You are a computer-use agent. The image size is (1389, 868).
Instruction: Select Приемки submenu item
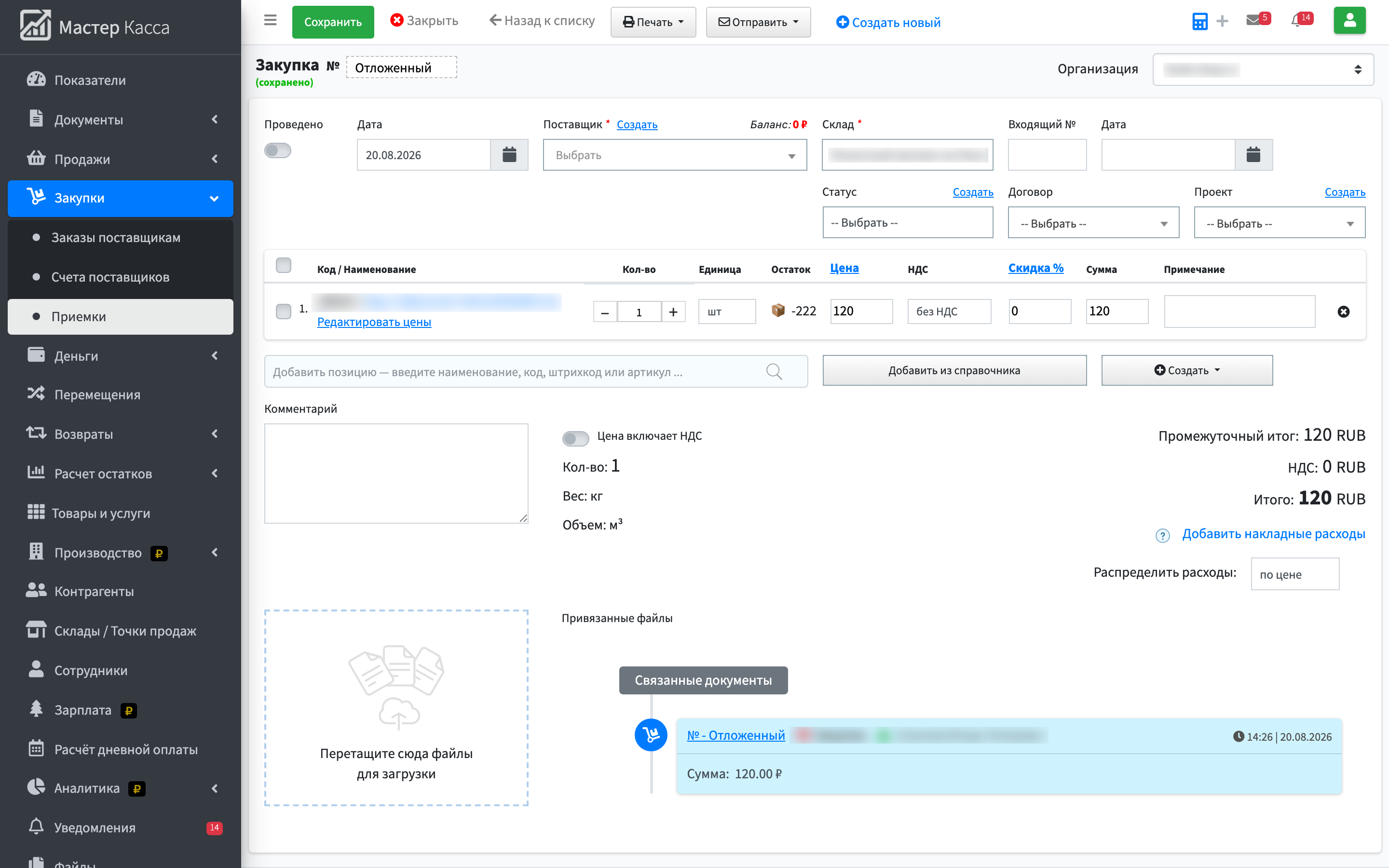[x=121, y=316]
